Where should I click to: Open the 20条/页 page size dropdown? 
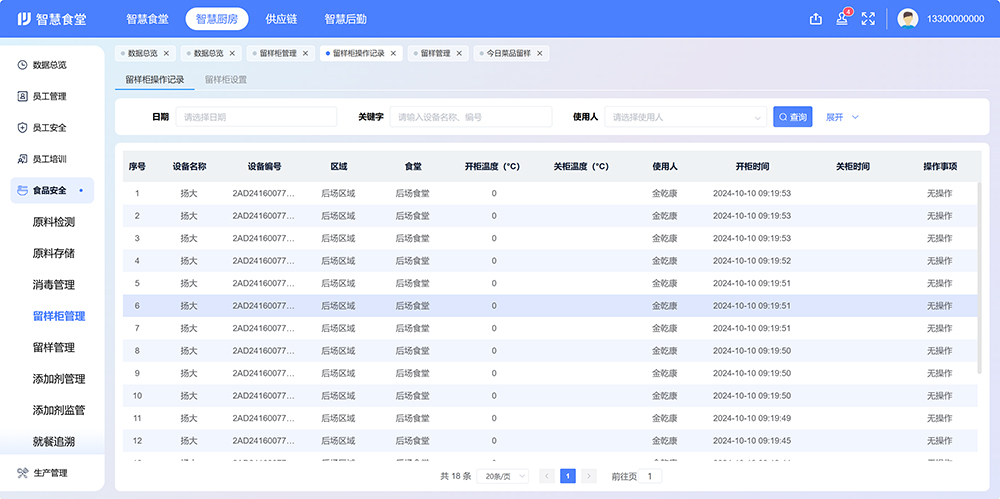click(x=503, y=477)
